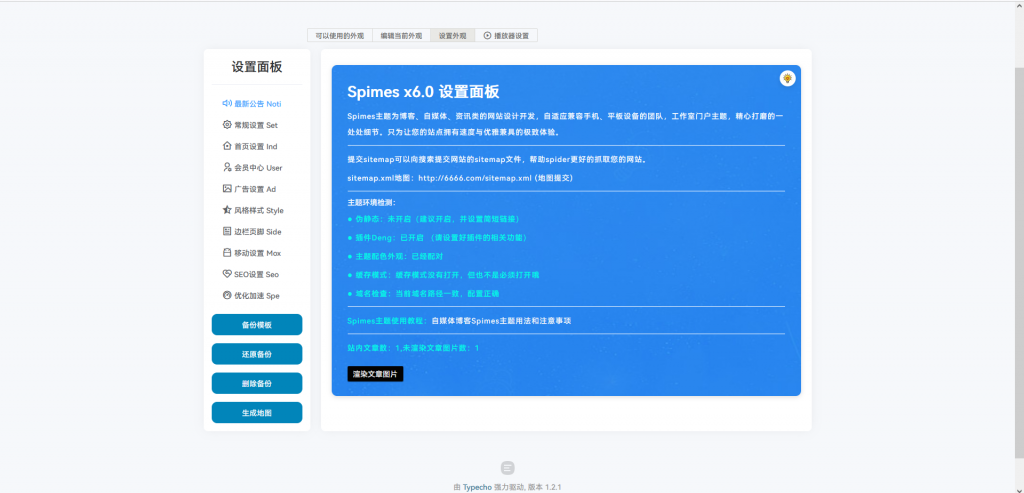Open 首页设置 Ind via its house icon
Image resolution: width=1024 pixels, height=493 pixels.
tap(227, 146)
